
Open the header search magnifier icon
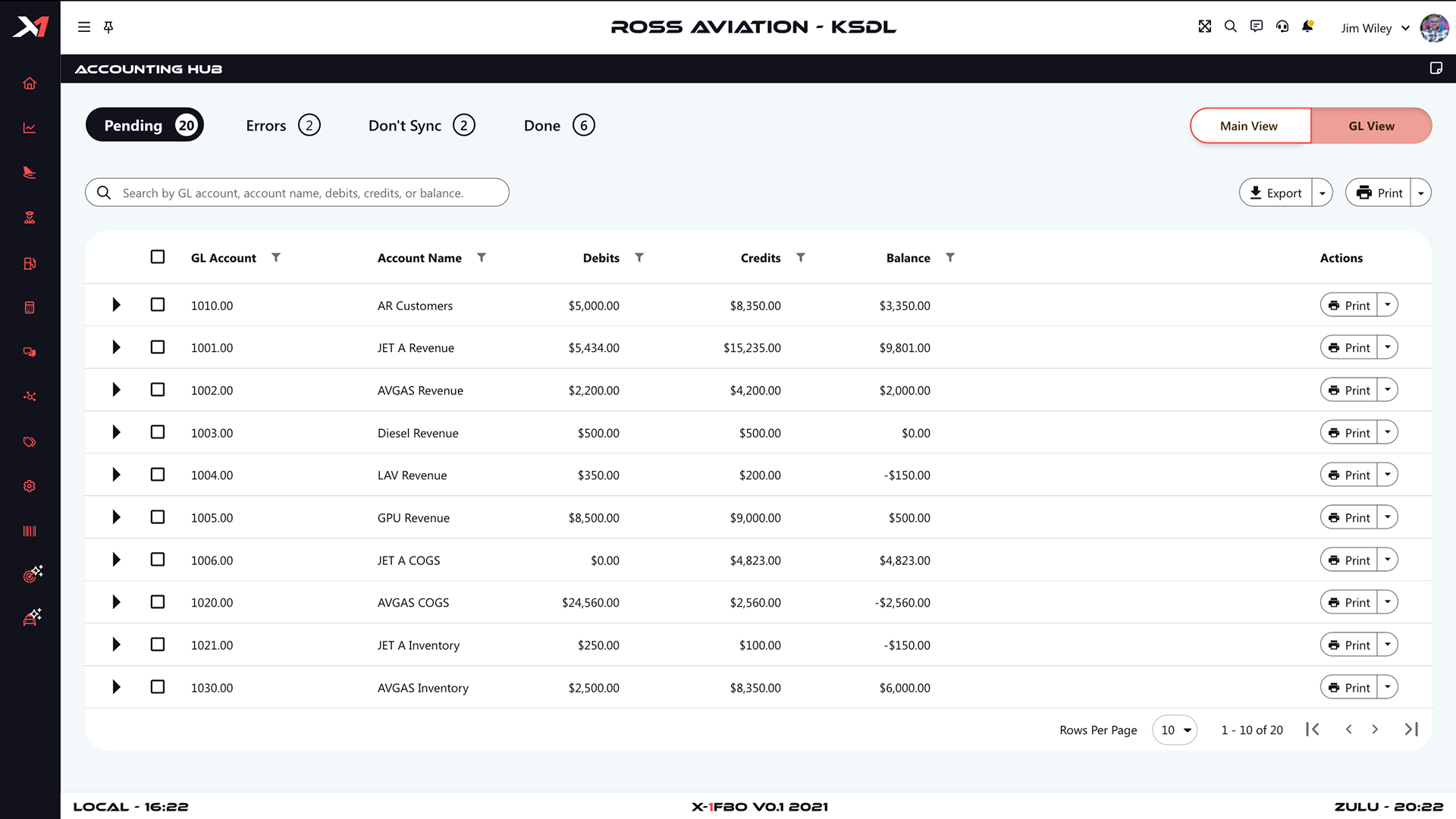1231,27
